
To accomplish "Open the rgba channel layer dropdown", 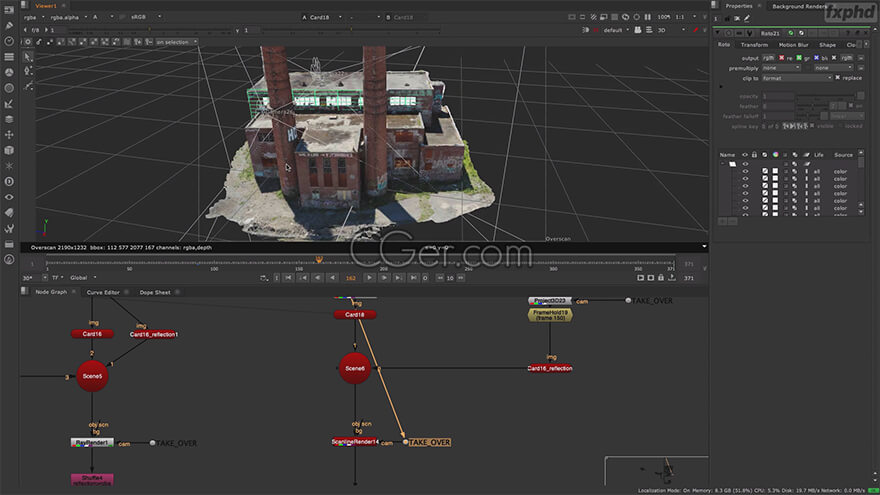I will coord(34,17).
